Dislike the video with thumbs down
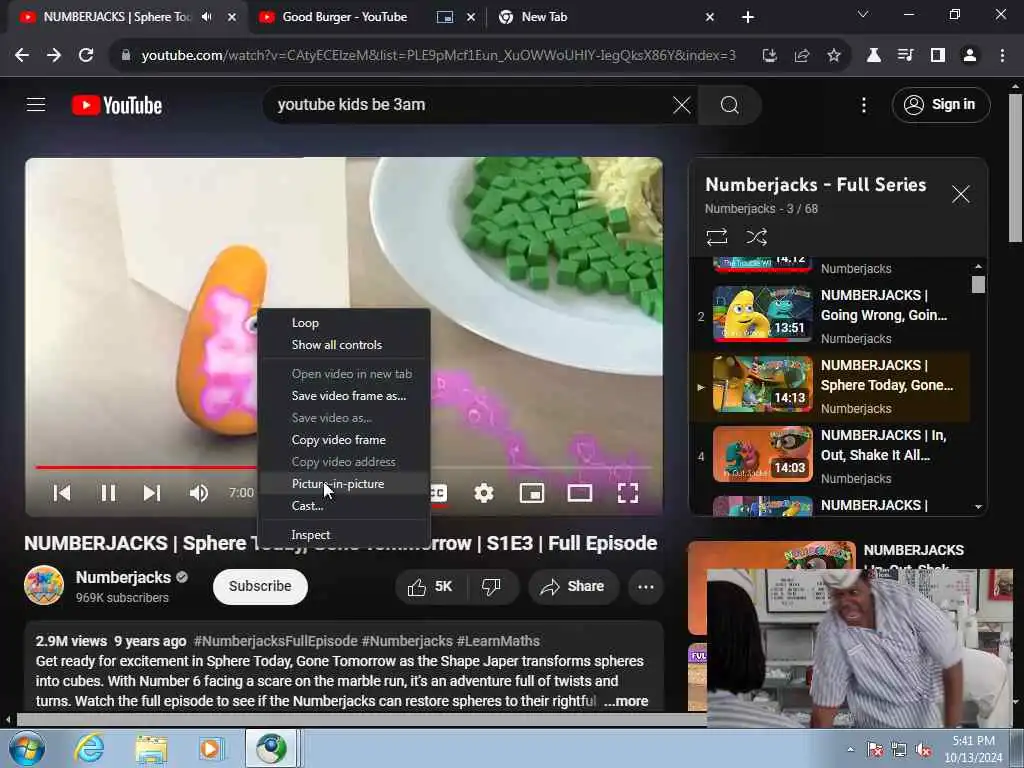The height and width of the screenshot is (768, 1024). [491, 586]
